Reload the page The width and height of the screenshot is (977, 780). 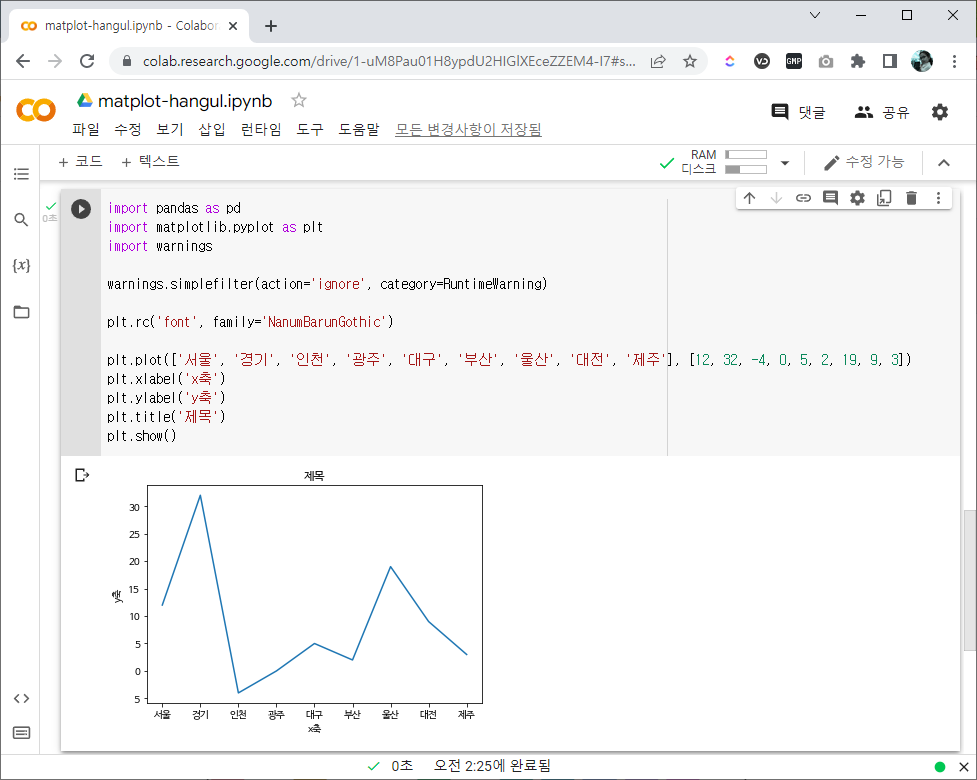pyautogui.click(x=87, y=61)
